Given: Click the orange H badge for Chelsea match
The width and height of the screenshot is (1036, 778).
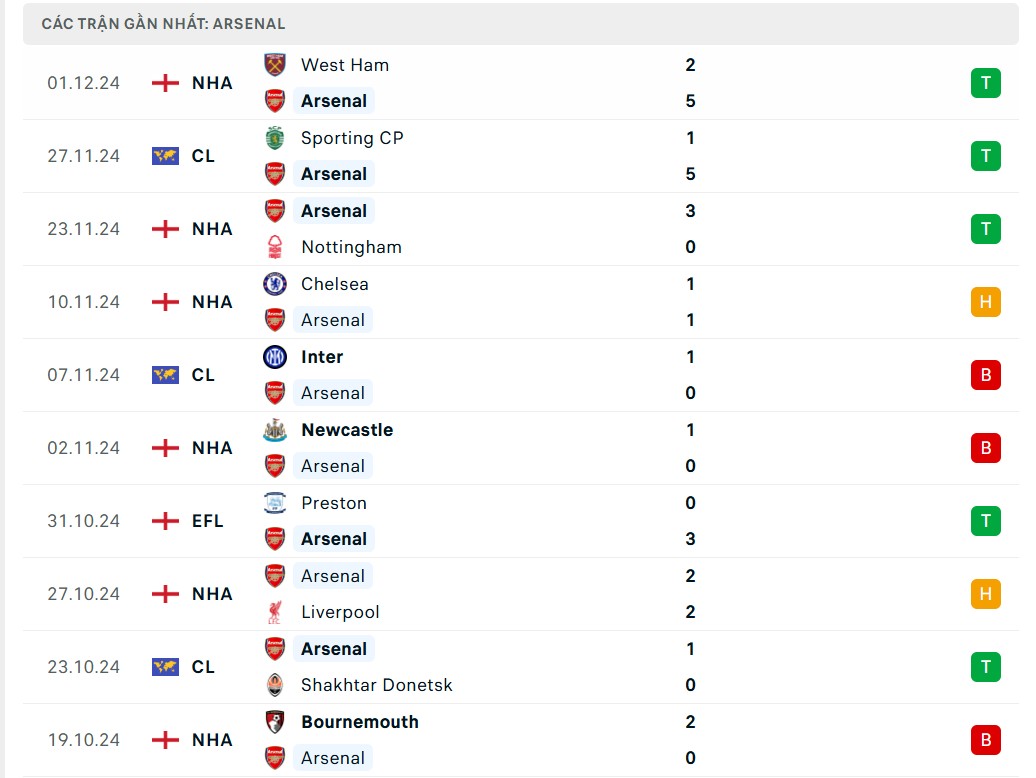Looking at the screenshot, I should (985, 302).
